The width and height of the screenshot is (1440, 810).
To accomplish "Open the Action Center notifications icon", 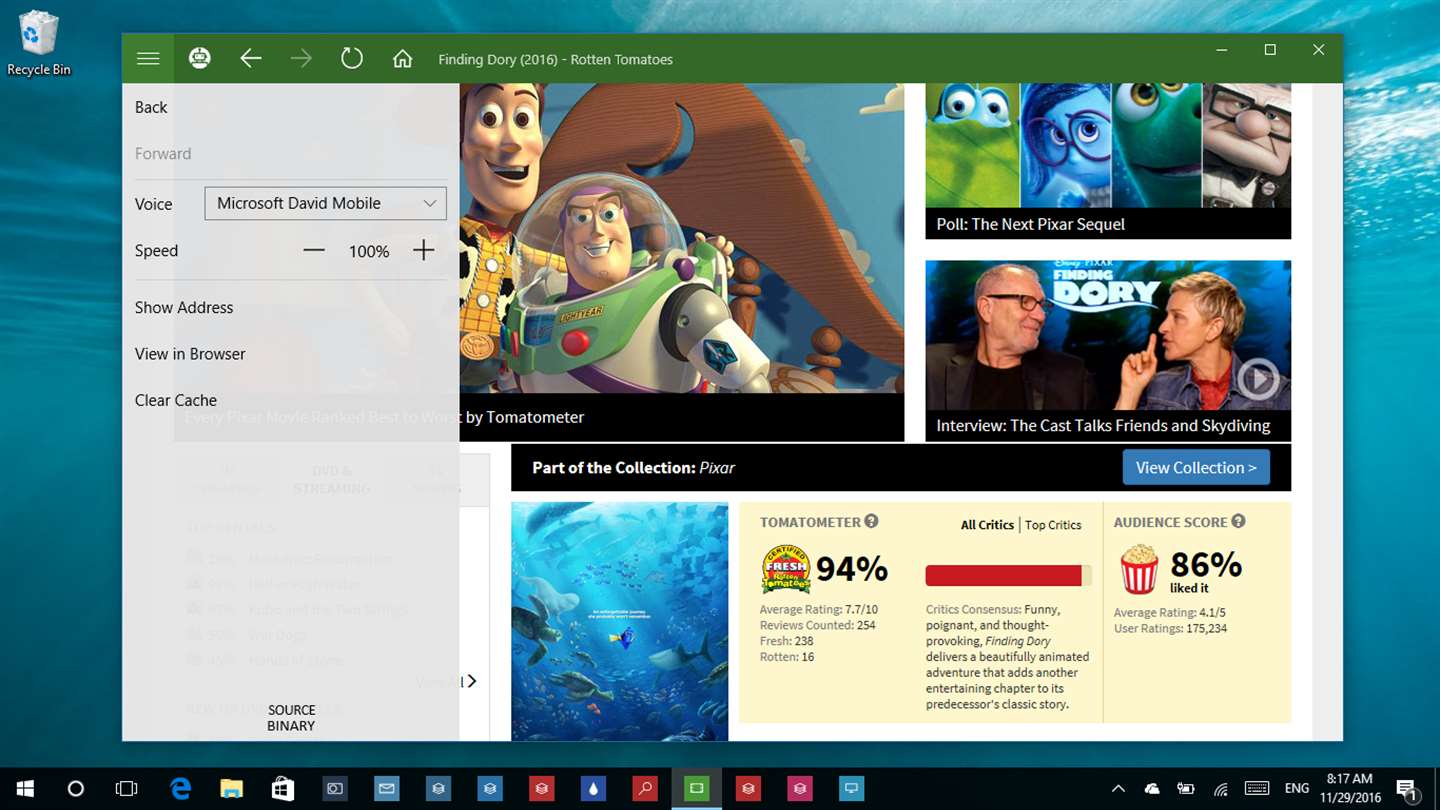I will [1407, 789].
